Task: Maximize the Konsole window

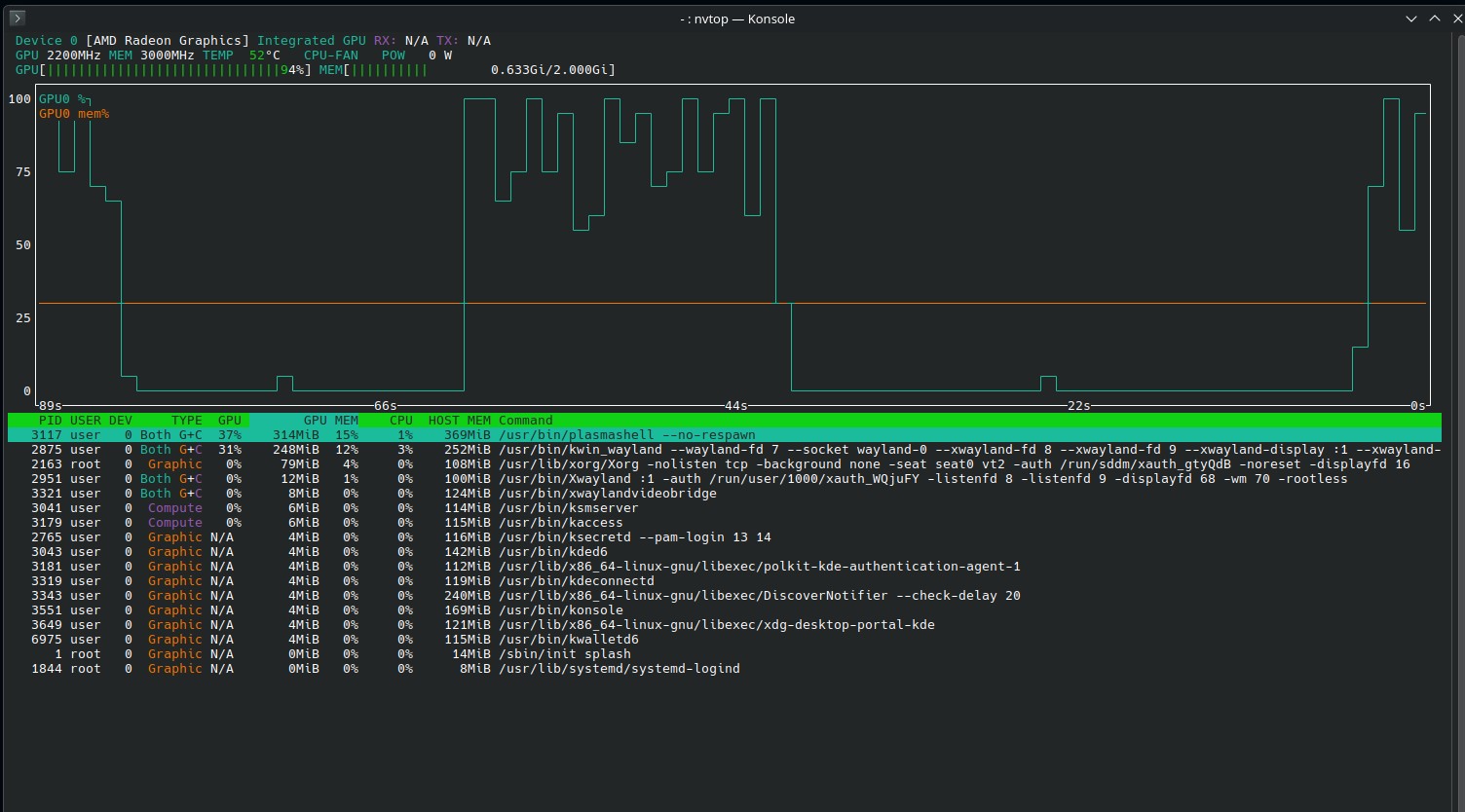Action: tap(1434, 18)
